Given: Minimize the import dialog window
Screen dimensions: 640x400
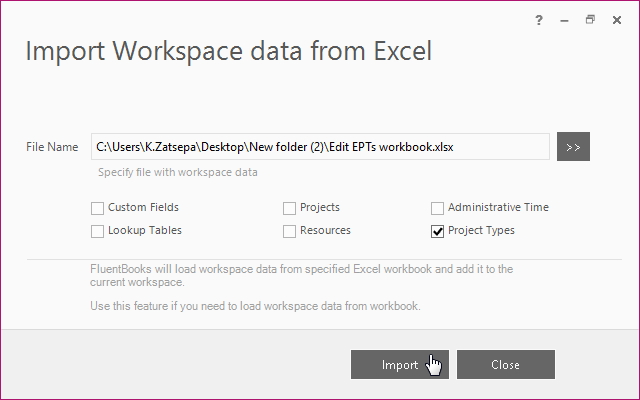Looking at the screenshot, I should tap(564, 20).
